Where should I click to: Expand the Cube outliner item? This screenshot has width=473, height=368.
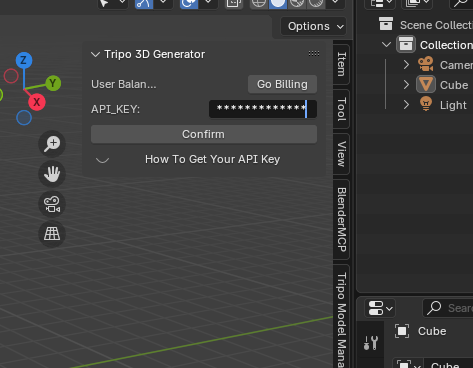click(x=406, y=85)
